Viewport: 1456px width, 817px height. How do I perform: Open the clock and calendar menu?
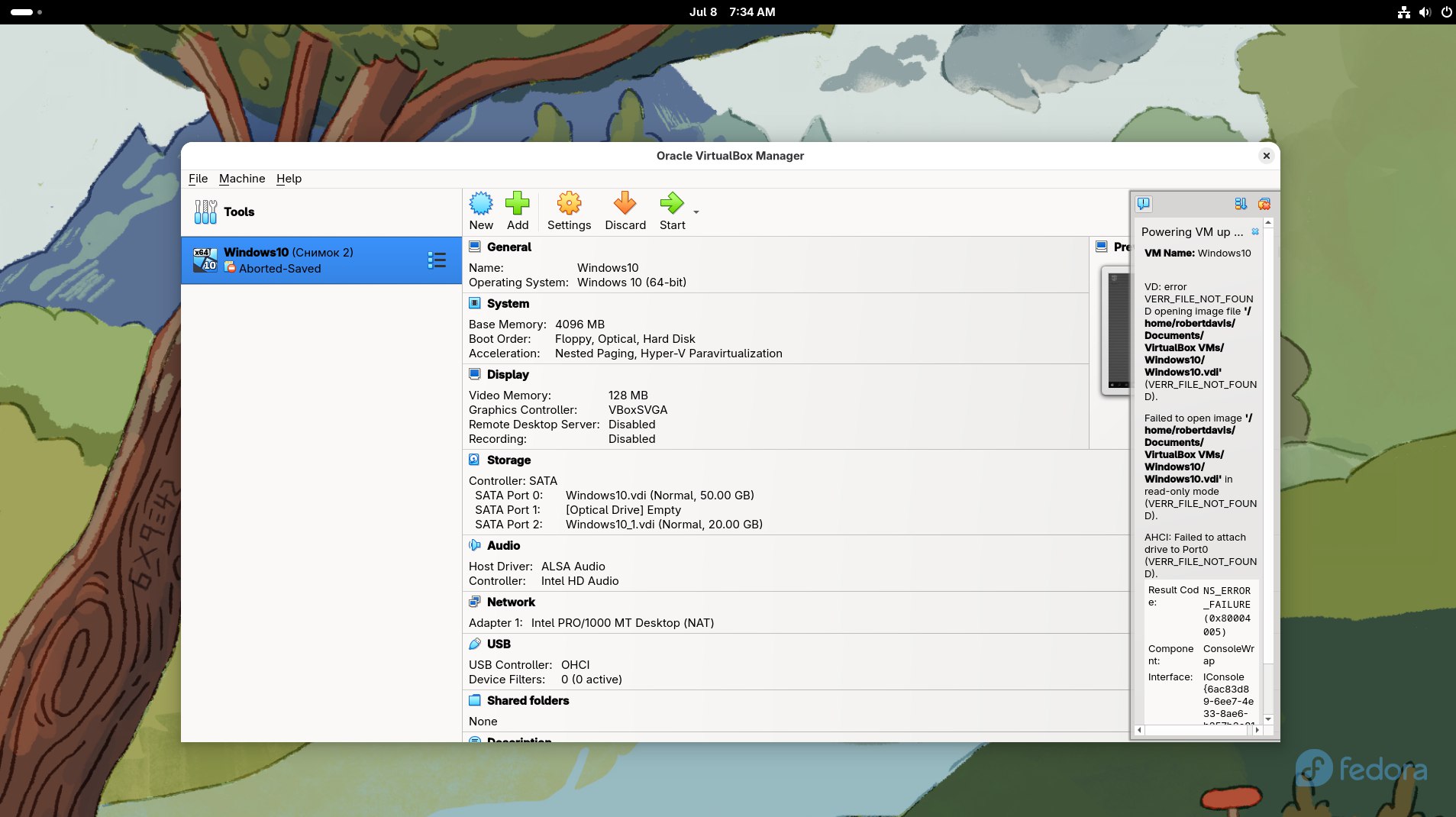pyautogui.click(x=731, y=12)
